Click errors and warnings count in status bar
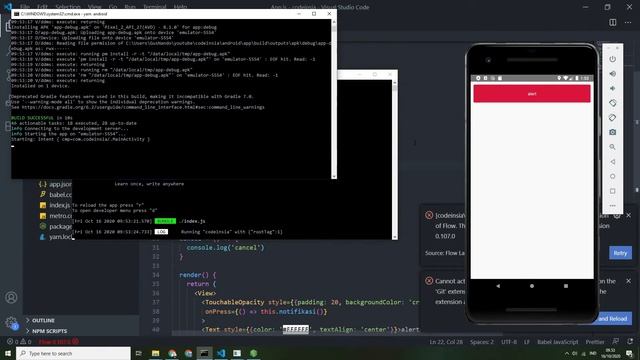640x360 pixels. click(x=19, y=342)
